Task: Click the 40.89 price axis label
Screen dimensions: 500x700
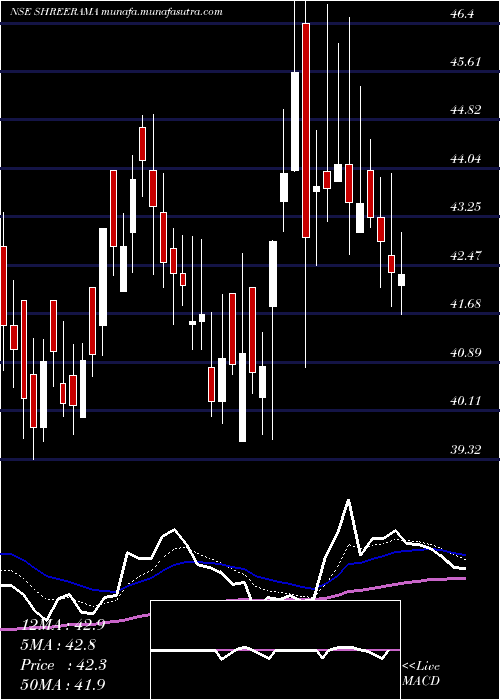Action: tap(466, 353)
